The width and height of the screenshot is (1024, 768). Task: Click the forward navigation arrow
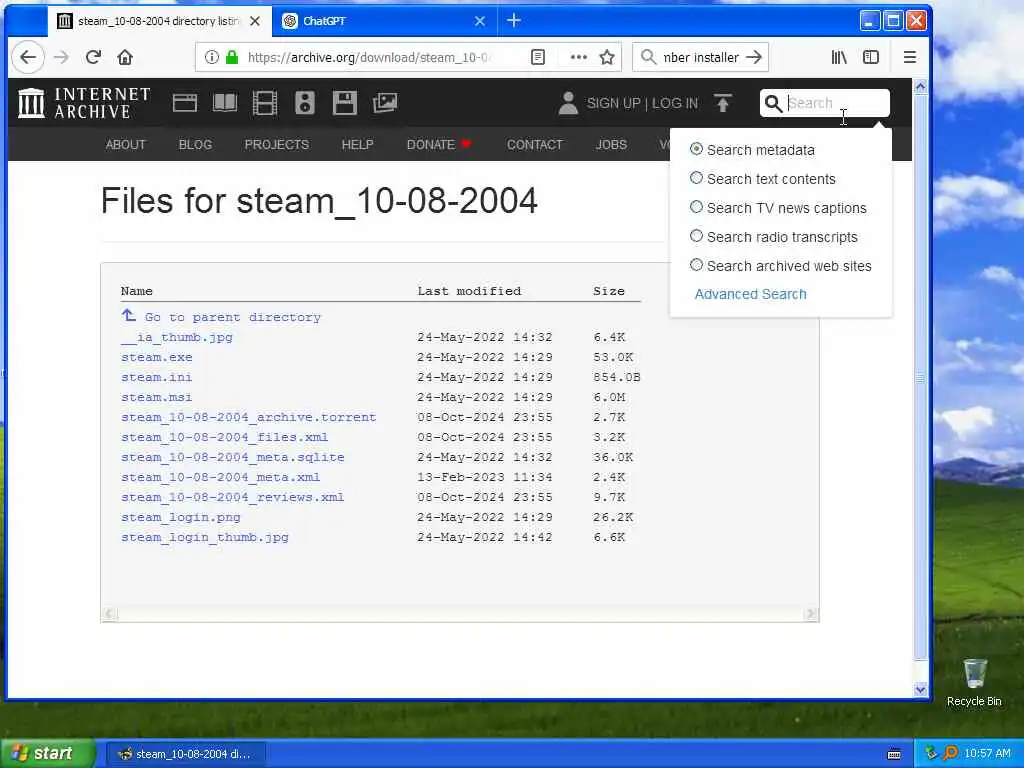click(61, 57)
